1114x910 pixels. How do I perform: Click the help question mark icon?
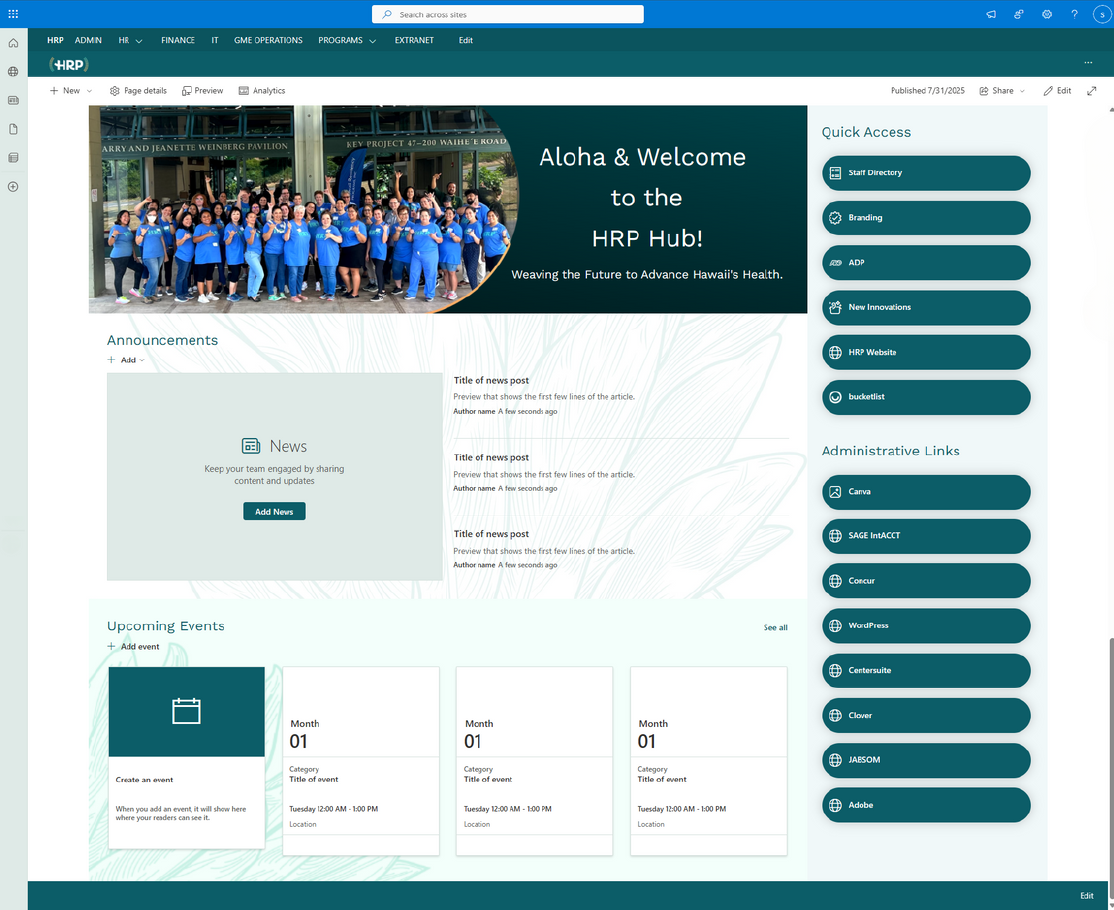point(1074,14)
